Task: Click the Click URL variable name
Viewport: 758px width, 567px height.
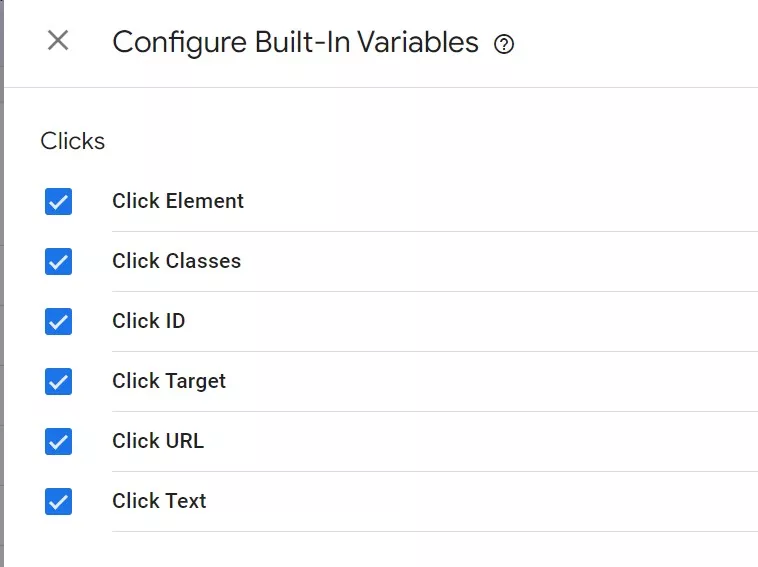Action: (158, 441)
